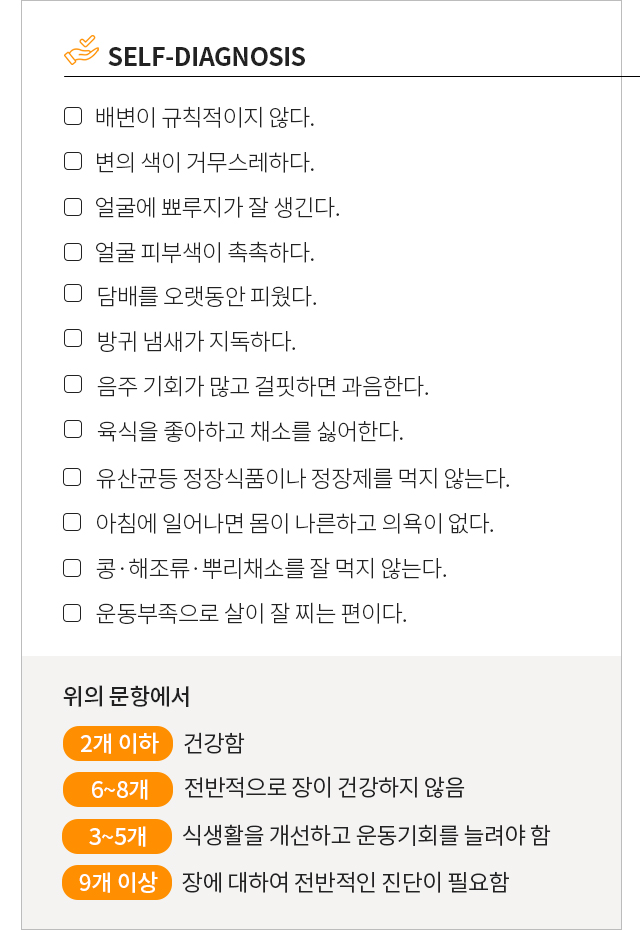Viewport: 640px width, 930px height.
Task: Click the SELF-DIAGNOSIS heading text
Action: 206,56
